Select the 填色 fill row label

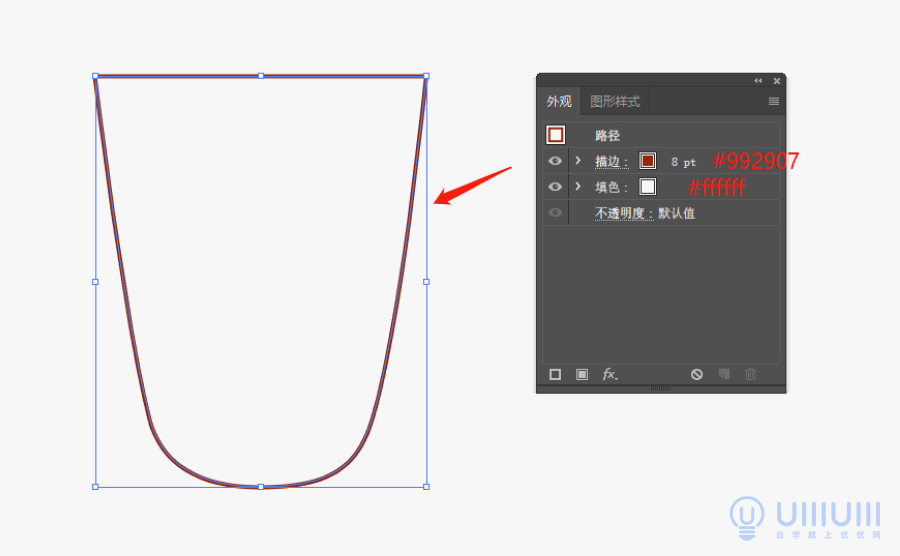coord(611,188)
